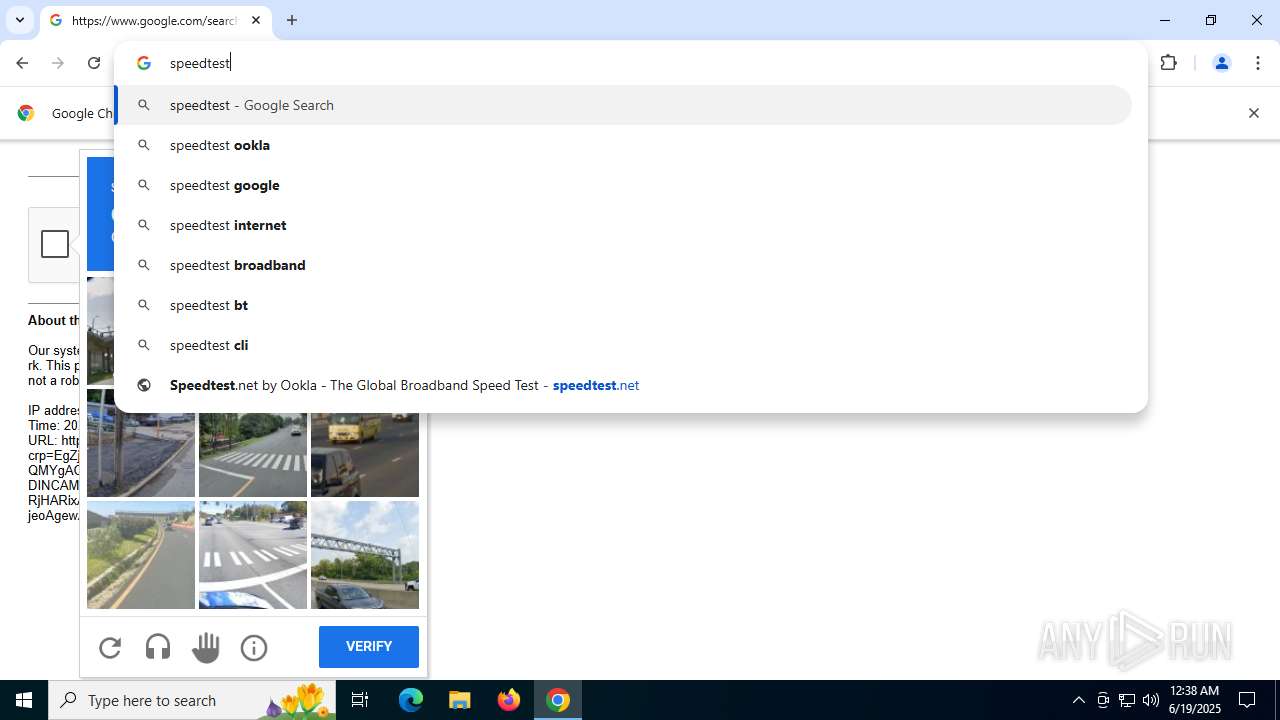Image resolution: width=1280 pixels, height=720 pixels.
Task: Open the Windows Start menu
Action: pyautogui.click(x=24, y=700)
